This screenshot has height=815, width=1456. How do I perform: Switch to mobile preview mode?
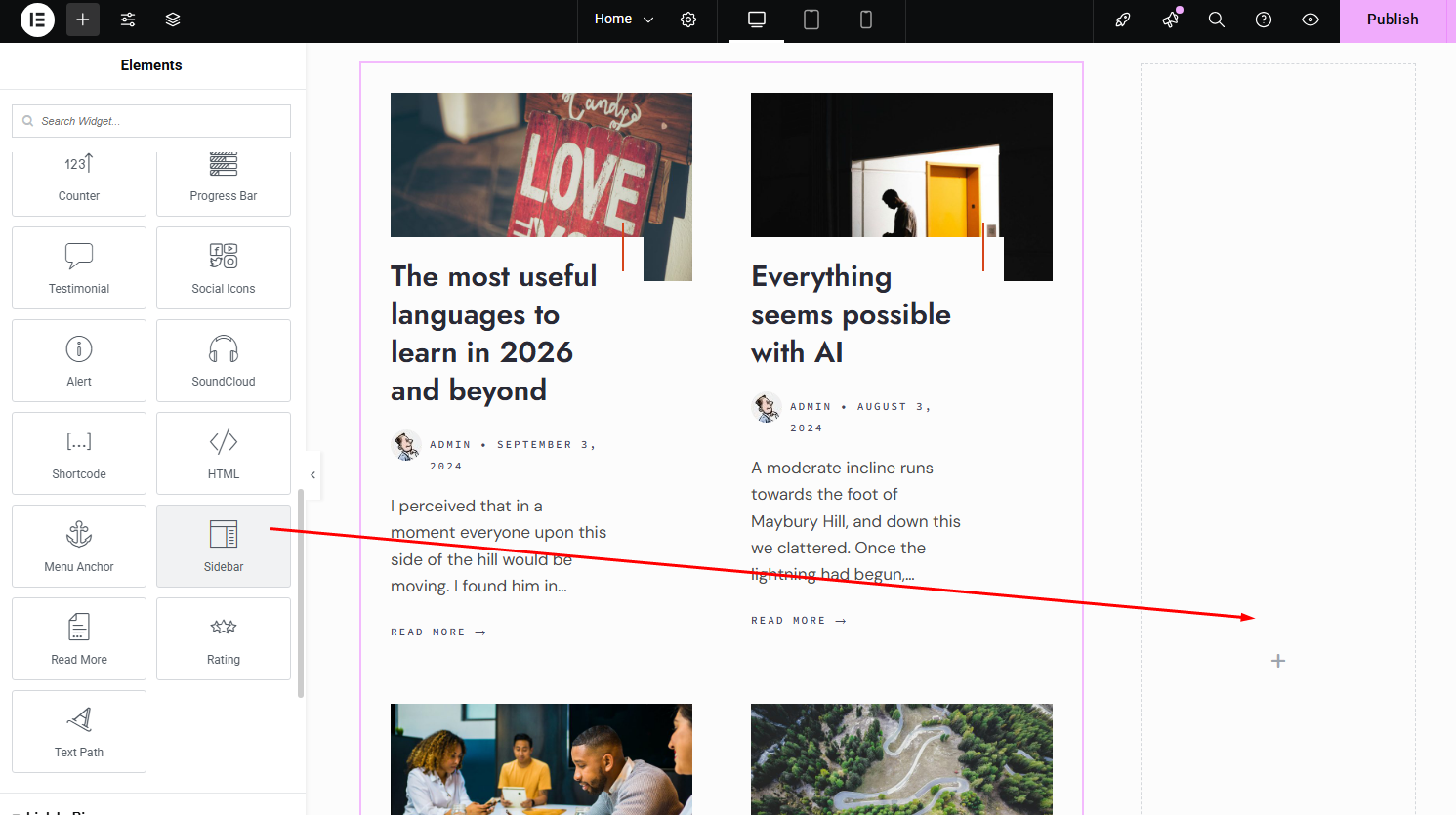(x=866, y=20)
